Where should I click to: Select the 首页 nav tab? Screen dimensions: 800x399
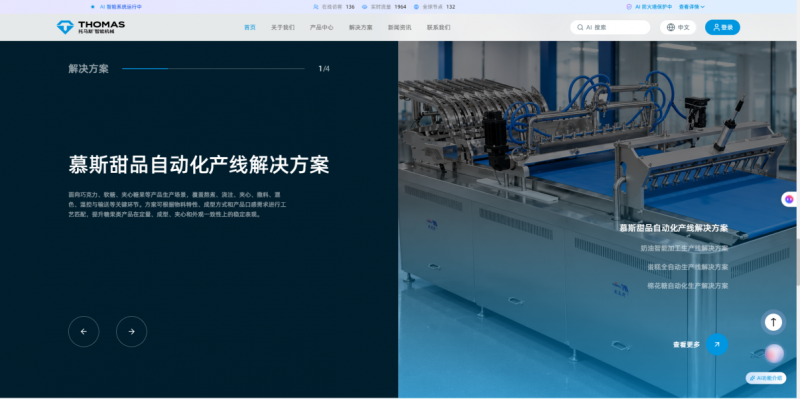click(x=250, y=28)
